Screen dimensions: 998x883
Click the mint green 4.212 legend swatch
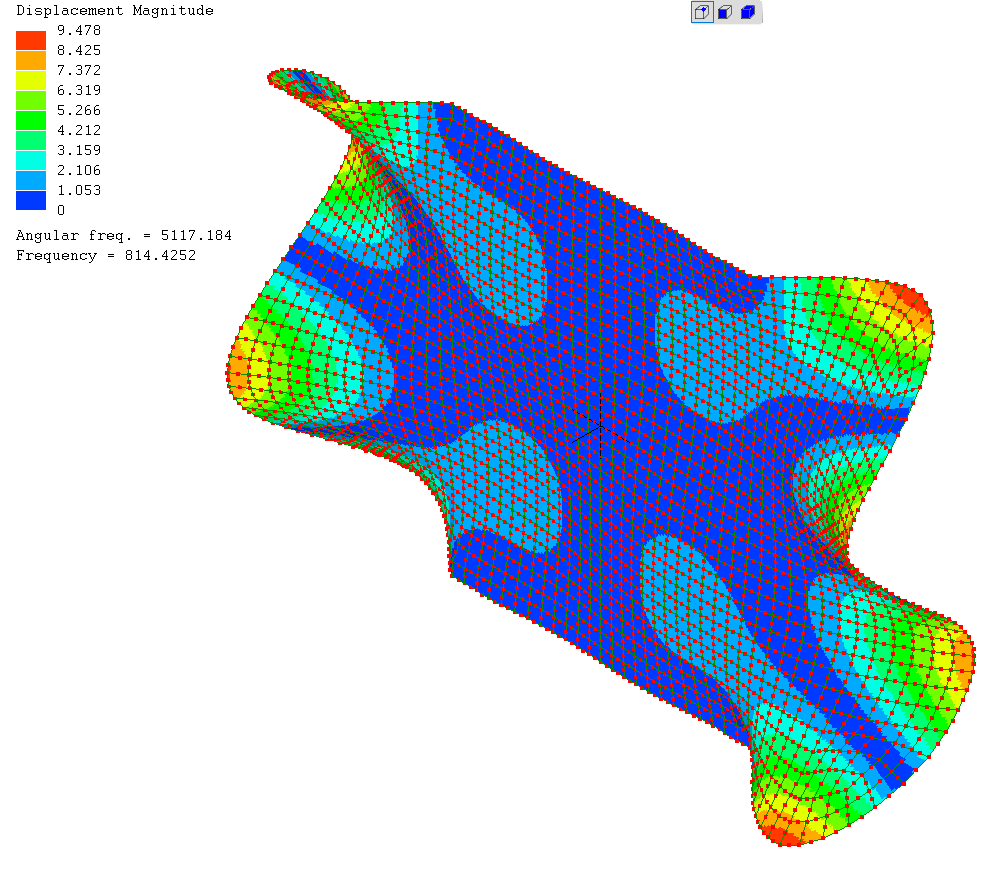(x=31, y=140)
